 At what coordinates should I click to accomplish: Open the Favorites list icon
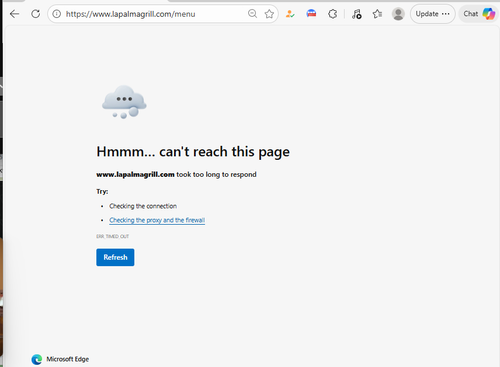pyautogui.click(x=377, y=14)
